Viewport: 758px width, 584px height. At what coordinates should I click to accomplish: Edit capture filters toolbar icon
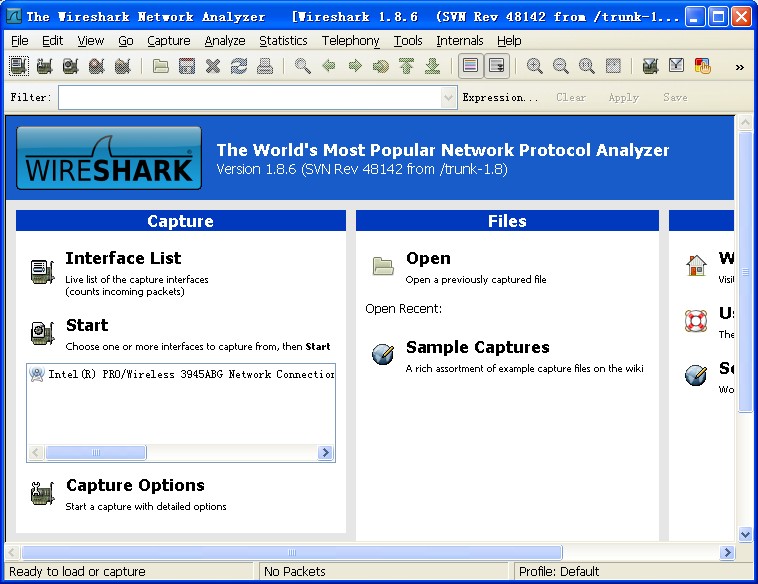pos(650,65)
